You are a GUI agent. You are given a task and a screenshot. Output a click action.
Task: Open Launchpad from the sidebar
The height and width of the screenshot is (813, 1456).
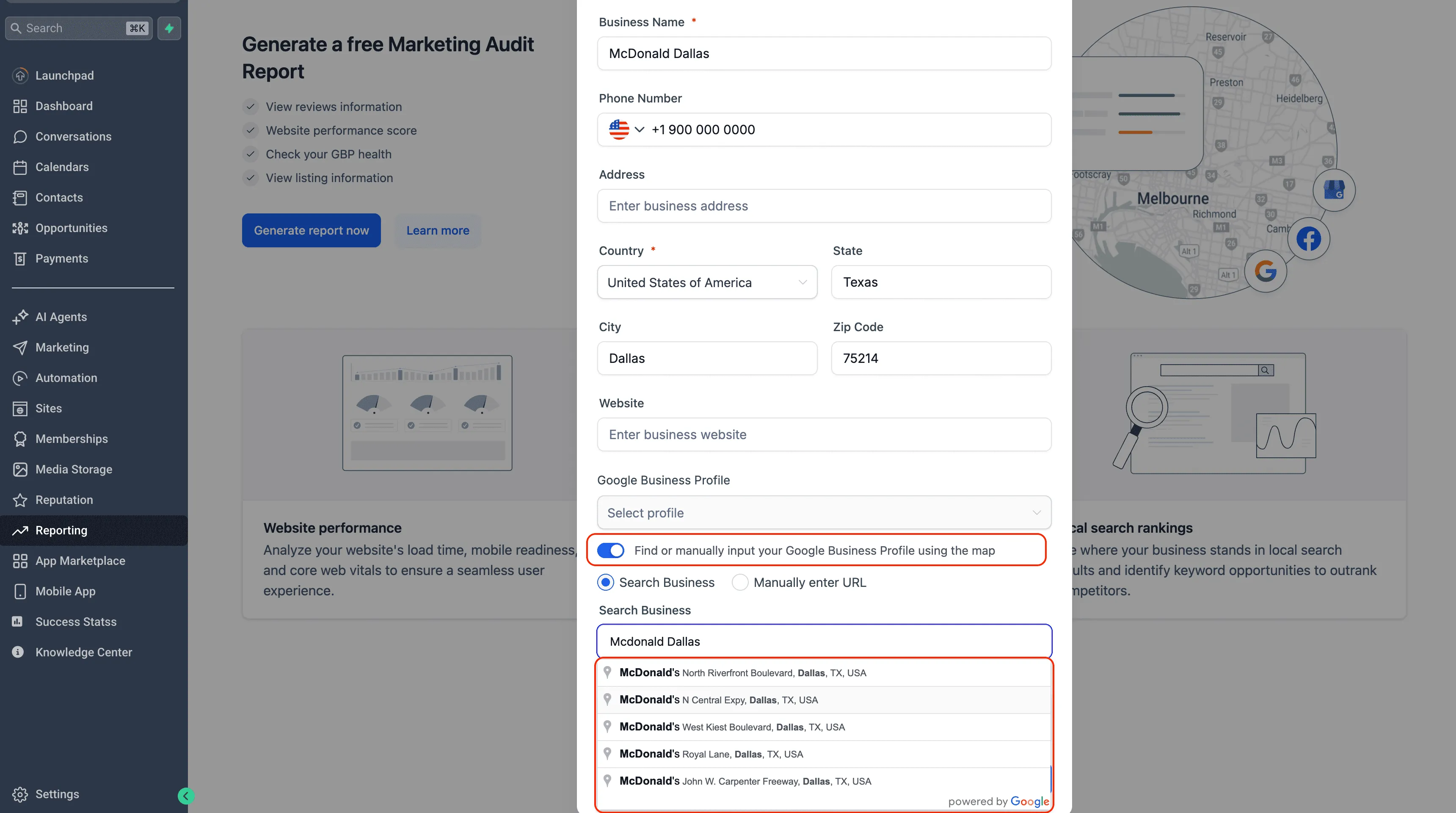[x=21, y=75]
